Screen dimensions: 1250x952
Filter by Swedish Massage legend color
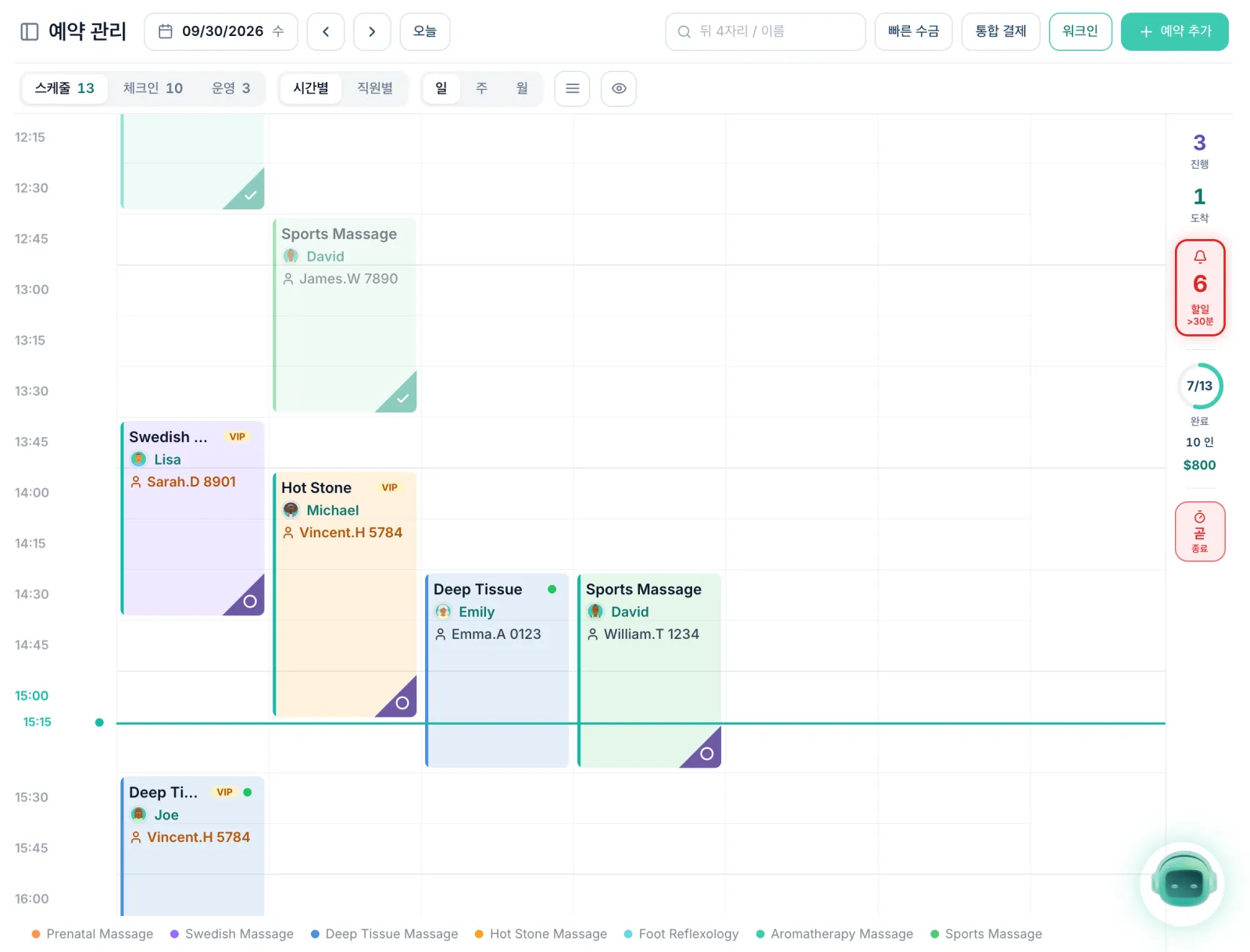[x=232, y=934]
